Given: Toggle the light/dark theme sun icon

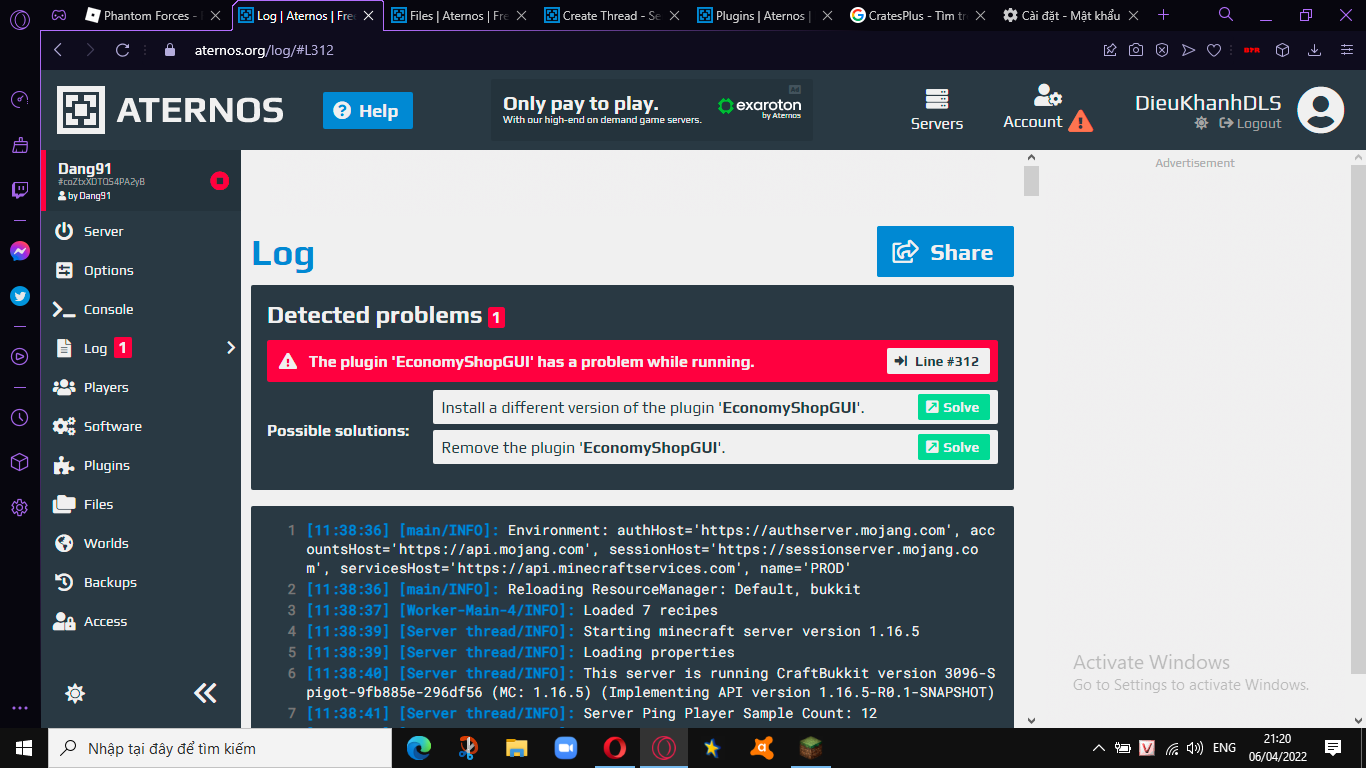Looking at the screenshot, I should pos(75,693).
